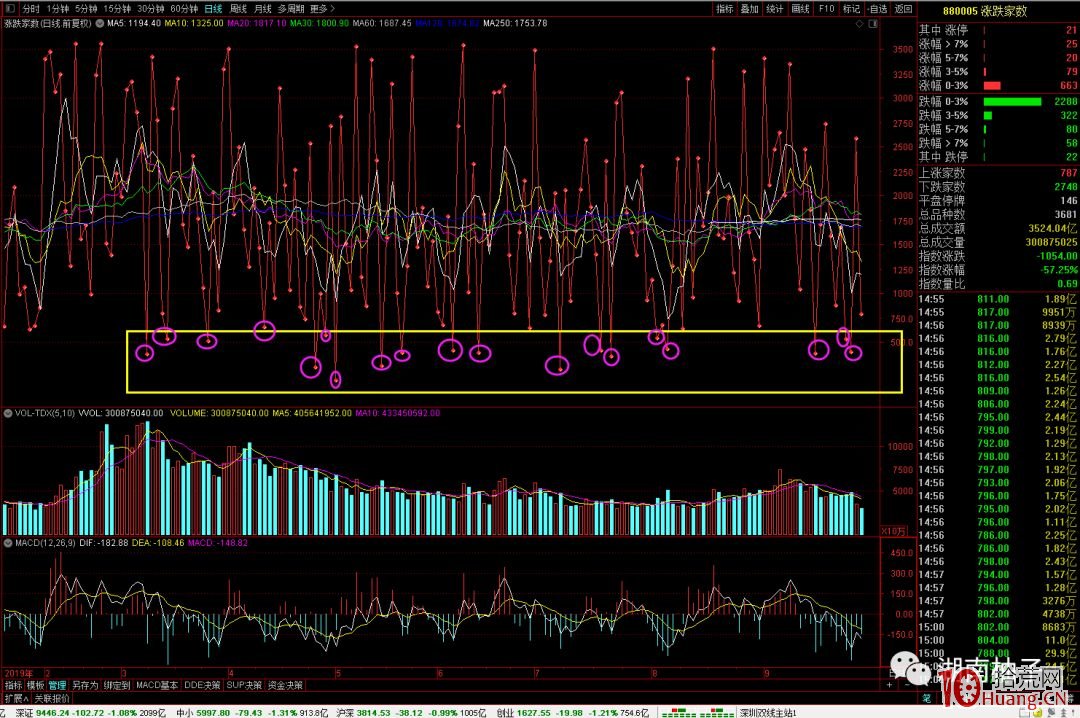The height and width of the screenshot is (718, 1080).
Task: Click the plus zoom-in icon below the chart
Action: (889, 685)
